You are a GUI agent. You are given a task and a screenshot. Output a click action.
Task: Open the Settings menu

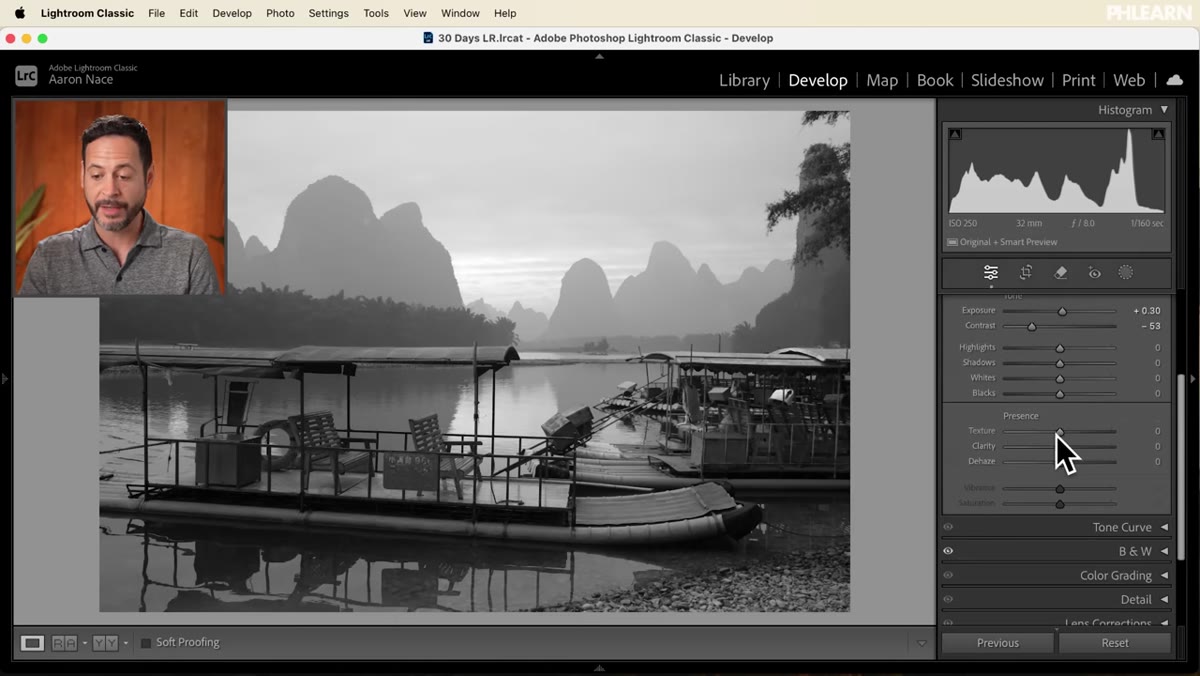[329, 13]
